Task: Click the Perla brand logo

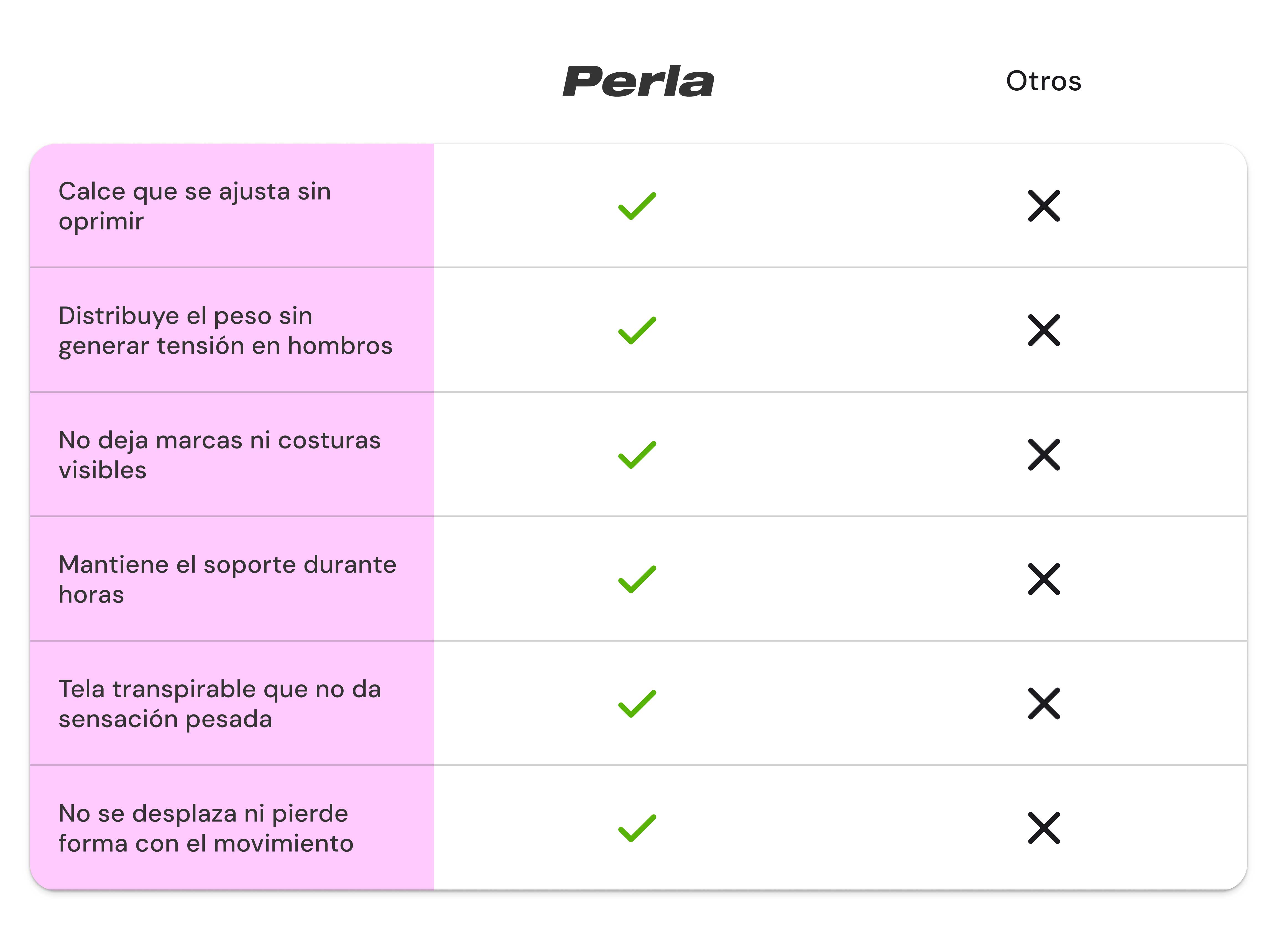Action: click(638, 81)
